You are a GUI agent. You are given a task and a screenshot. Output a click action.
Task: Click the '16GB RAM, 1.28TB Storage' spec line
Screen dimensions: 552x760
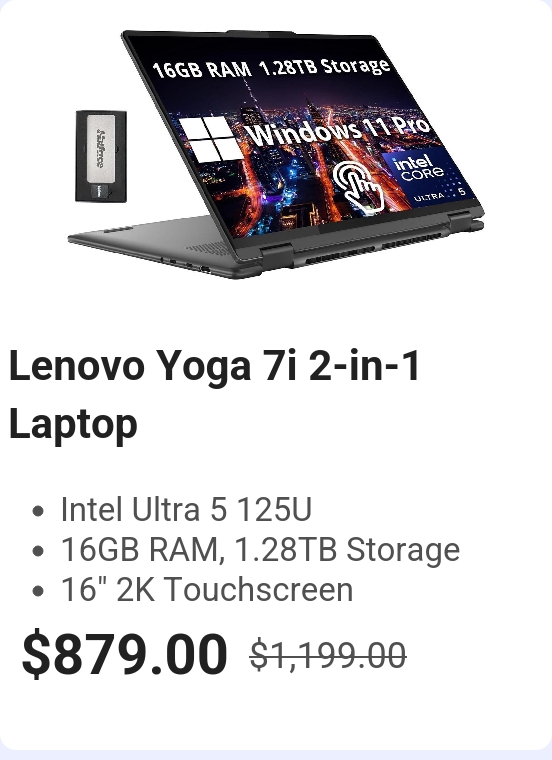260,550
